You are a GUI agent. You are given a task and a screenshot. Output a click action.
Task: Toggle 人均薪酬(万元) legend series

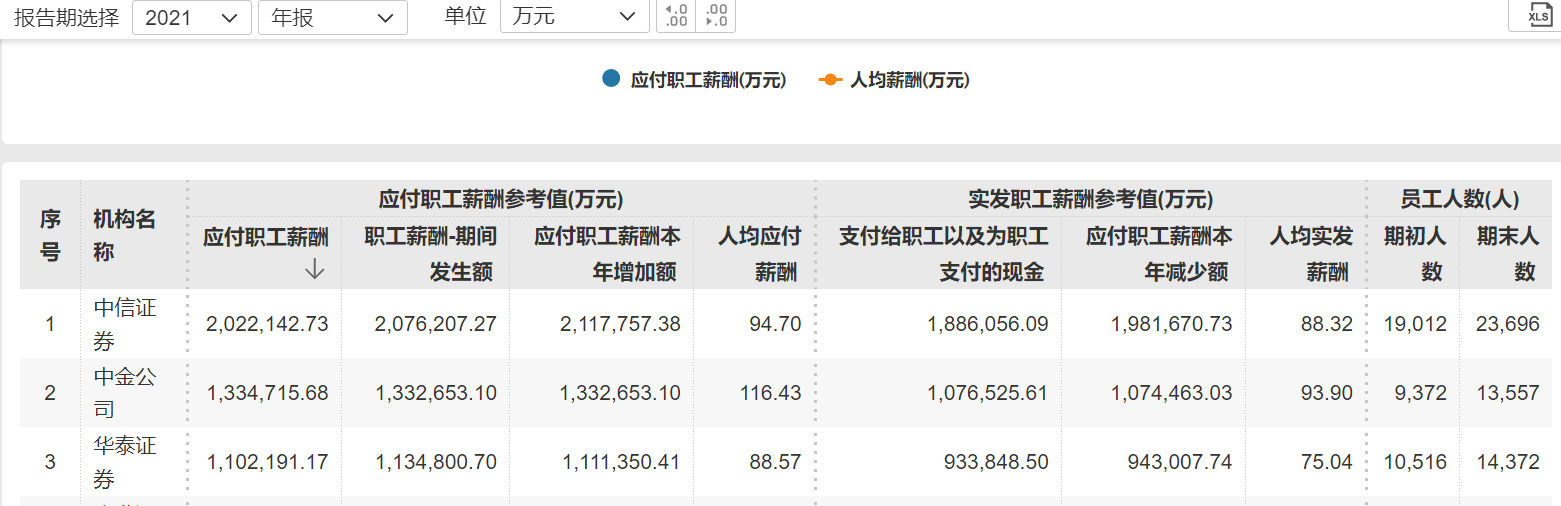point(894,80)
